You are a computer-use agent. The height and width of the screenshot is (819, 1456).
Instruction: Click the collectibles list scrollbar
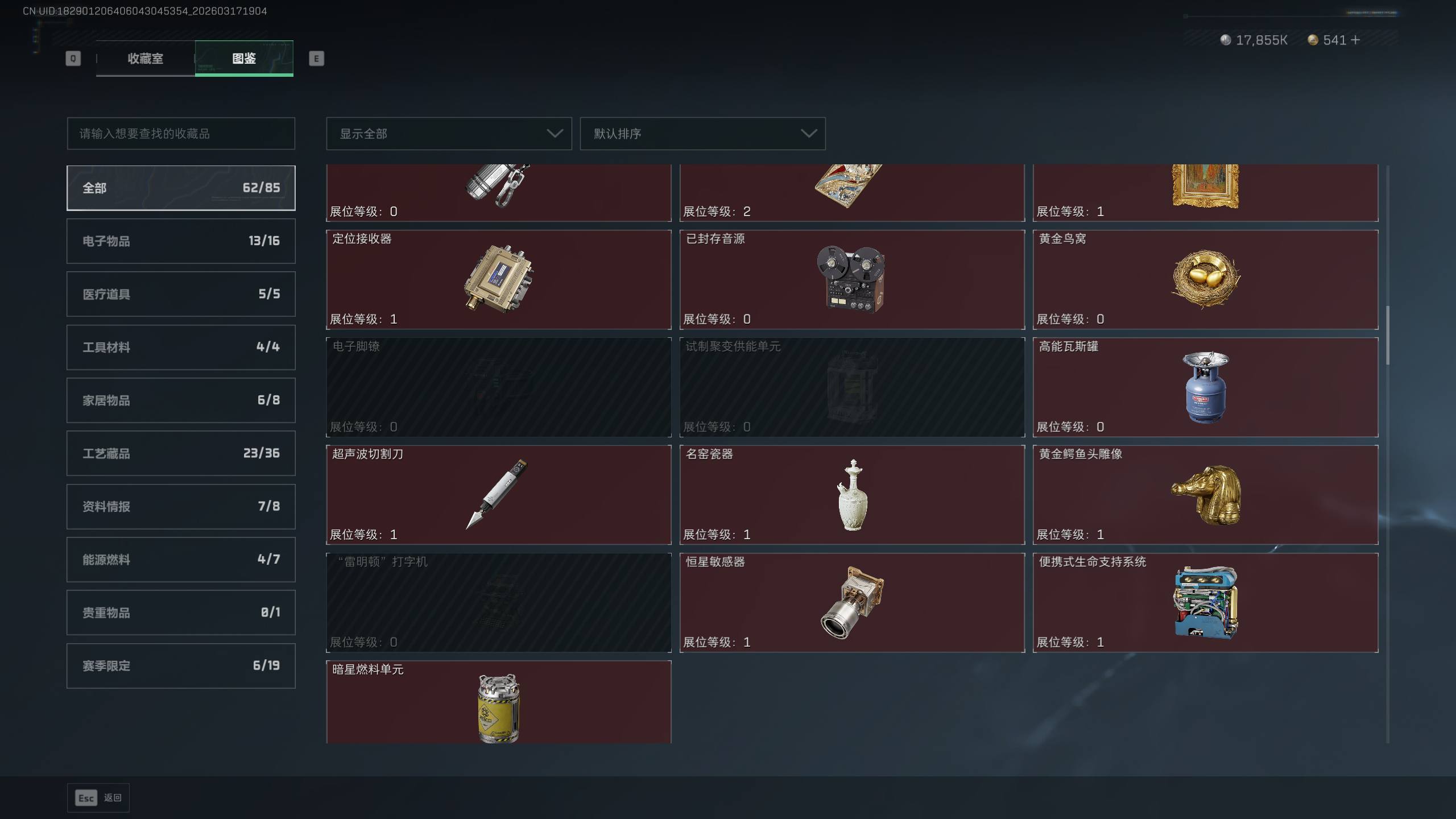pos(1388,336)
